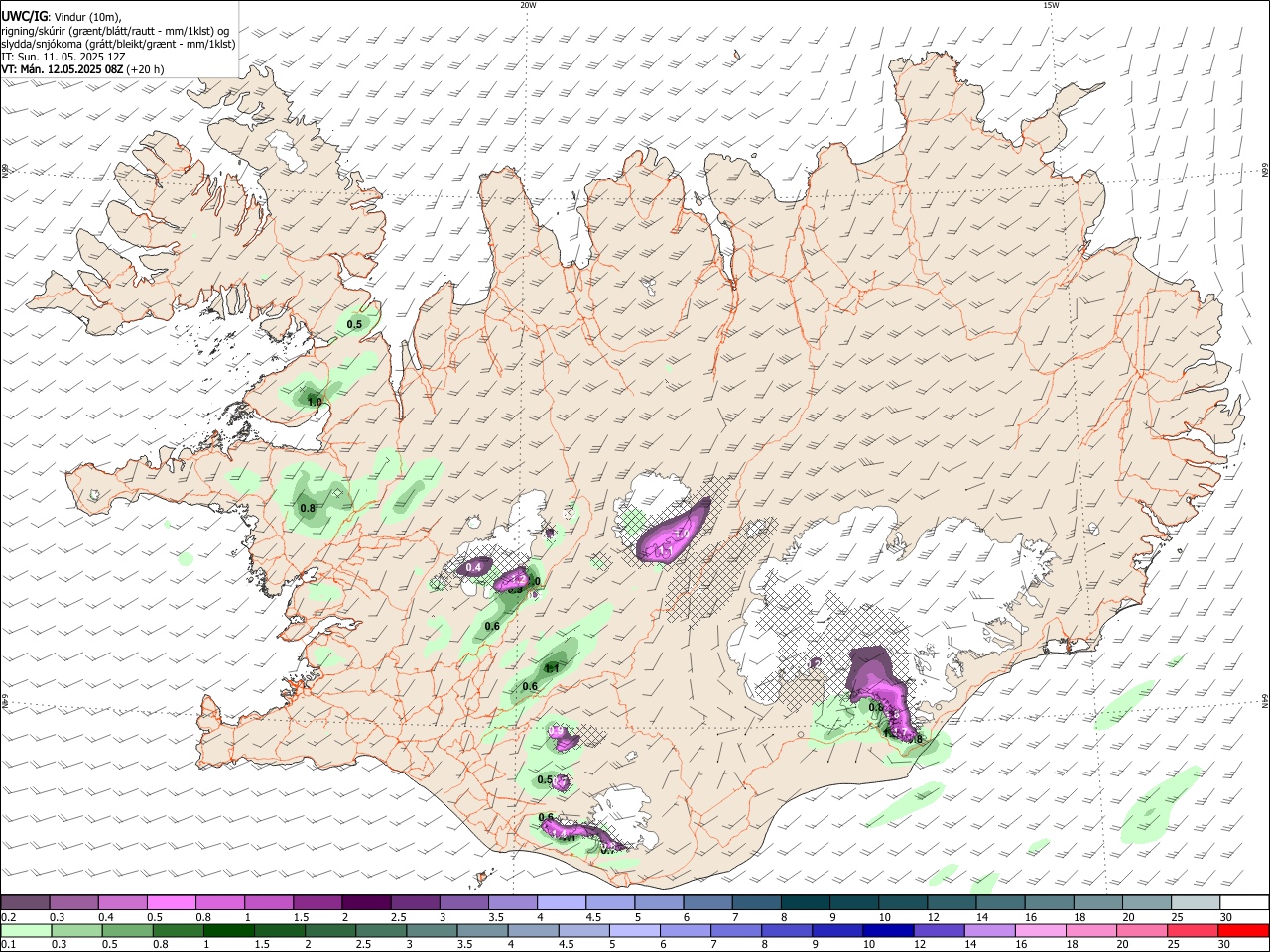The height and width of the screenshot is (952, 1270).
Task: Pick the 20 pink swatch in the bottom legend row
Action: (x=1140, y=930)
